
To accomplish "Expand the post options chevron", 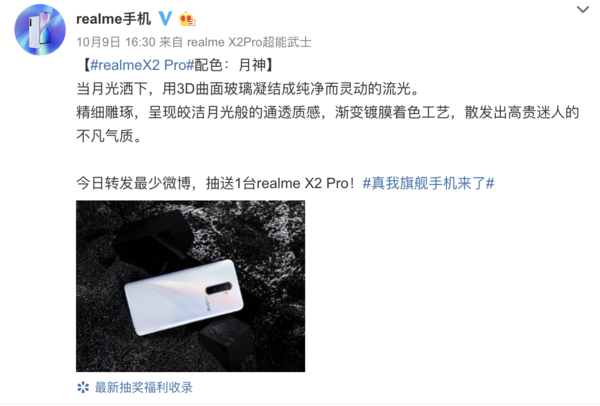I will click(583, 9).
